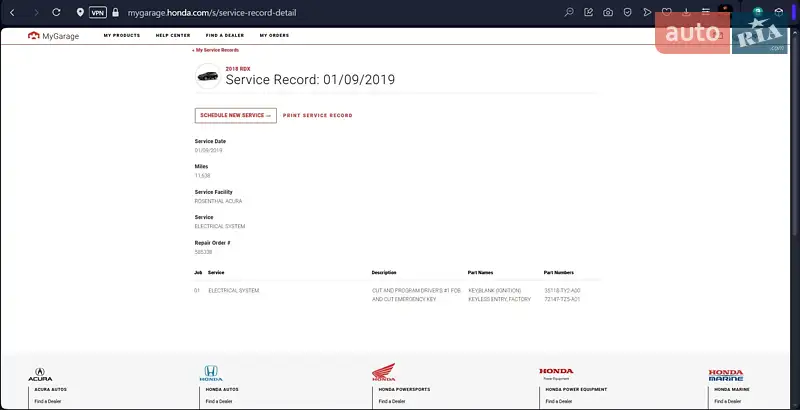Viewport: 800px width, 410px height.
Task: Open the Help Center menu
Action: [173, 35]
